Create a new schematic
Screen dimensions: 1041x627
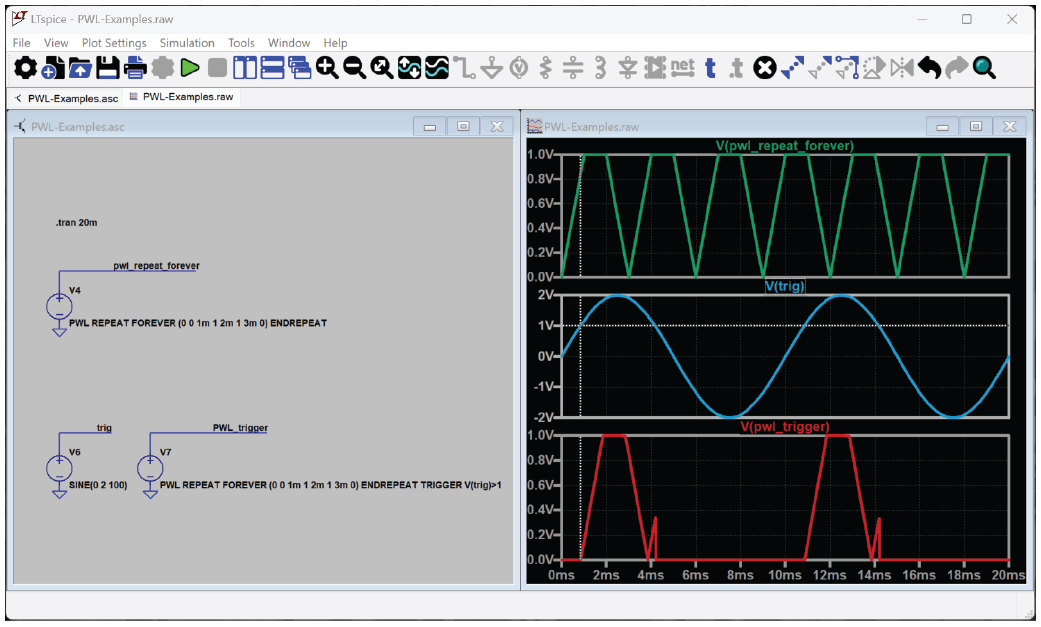pos(52,68)
